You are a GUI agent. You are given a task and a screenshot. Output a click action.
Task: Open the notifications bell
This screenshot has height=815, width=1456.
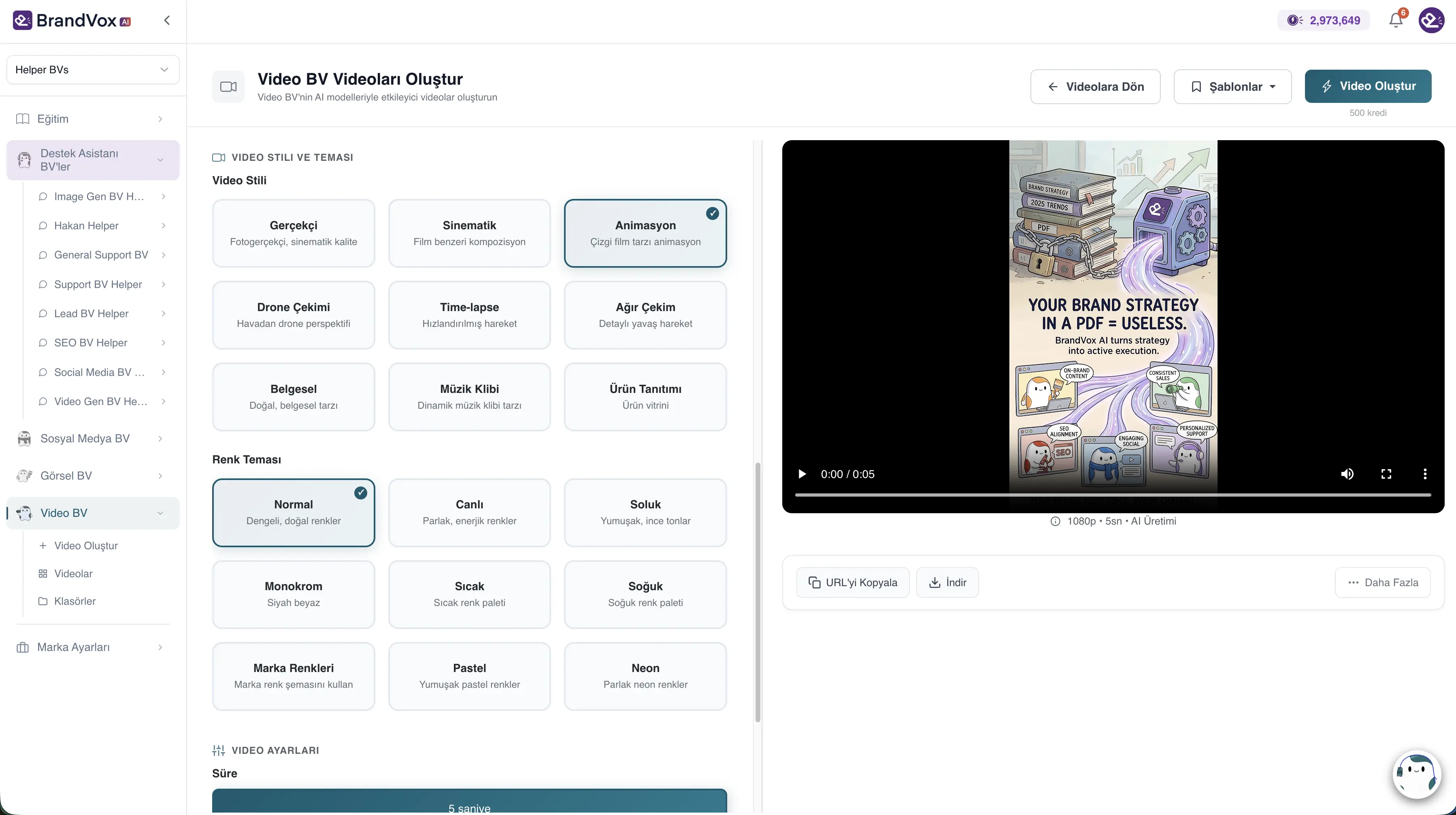1396,20
